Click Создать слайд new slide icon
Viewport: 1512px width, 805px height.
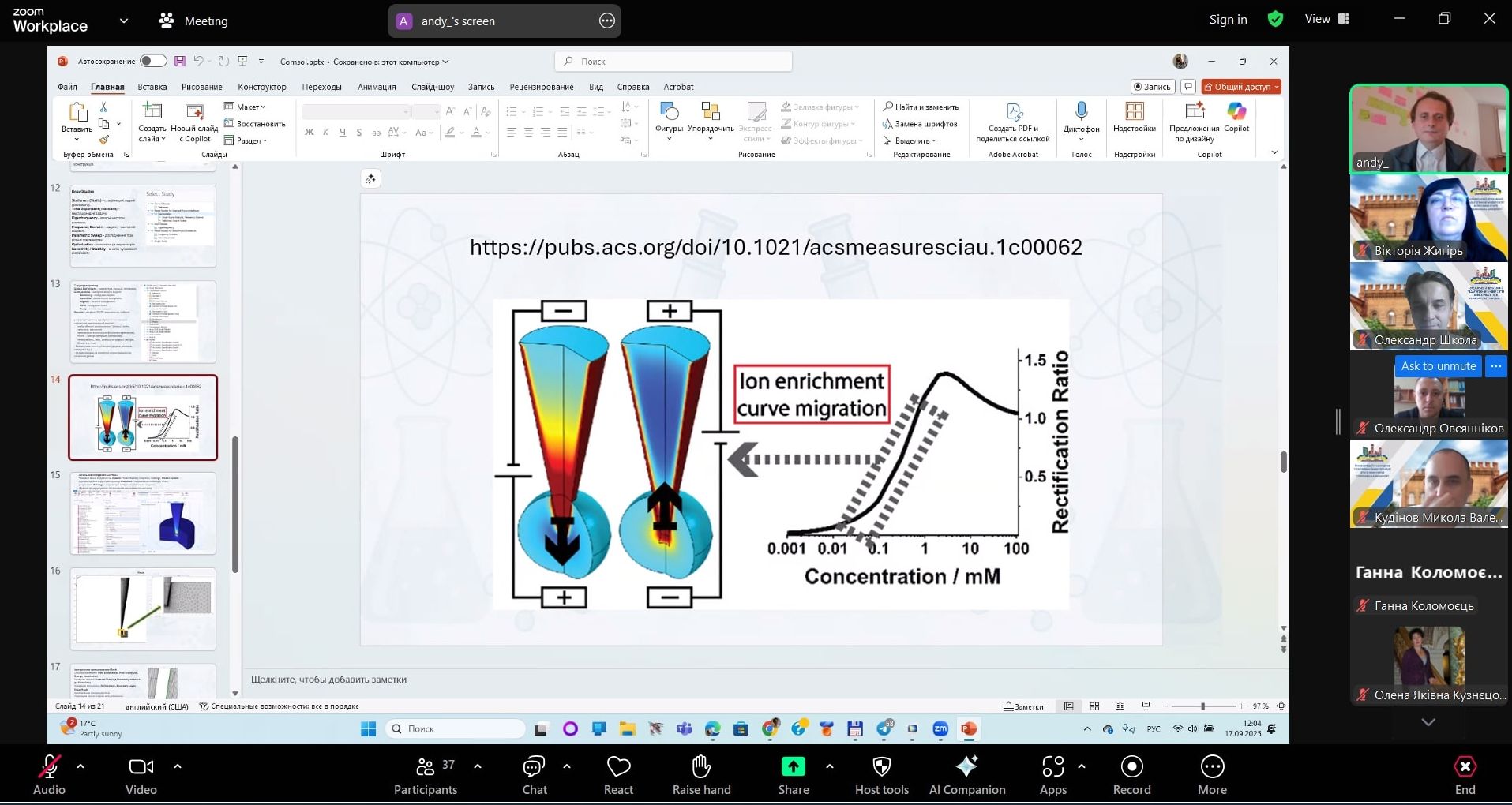click(152, 111)
